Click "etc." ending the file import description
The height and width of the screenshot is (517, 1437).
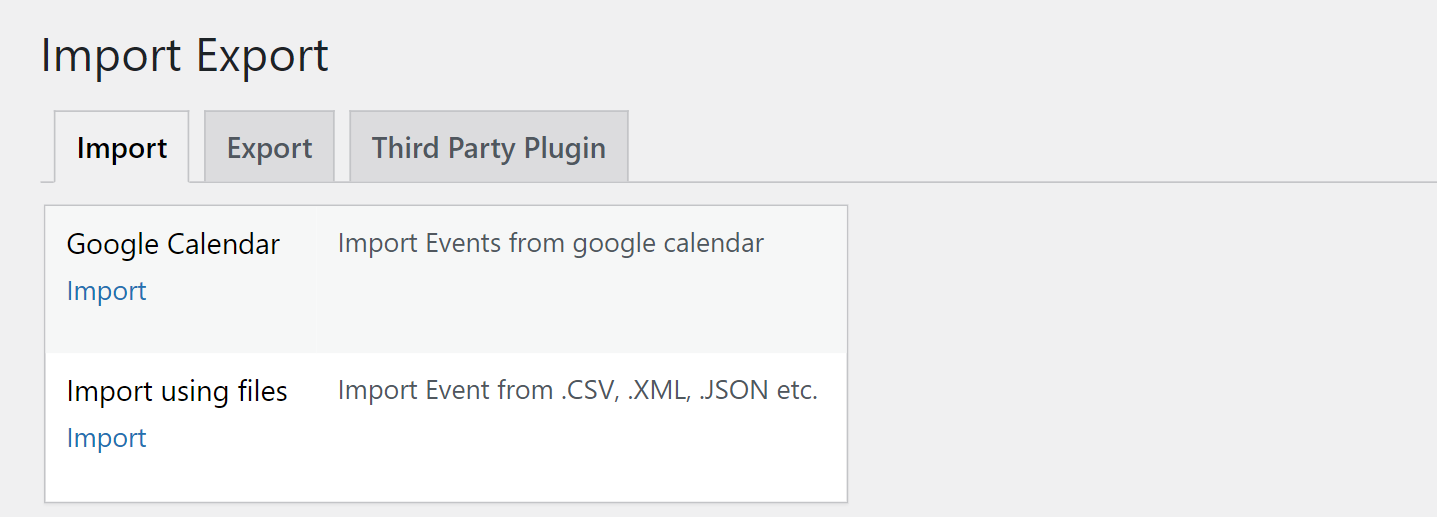click(797, 390)
